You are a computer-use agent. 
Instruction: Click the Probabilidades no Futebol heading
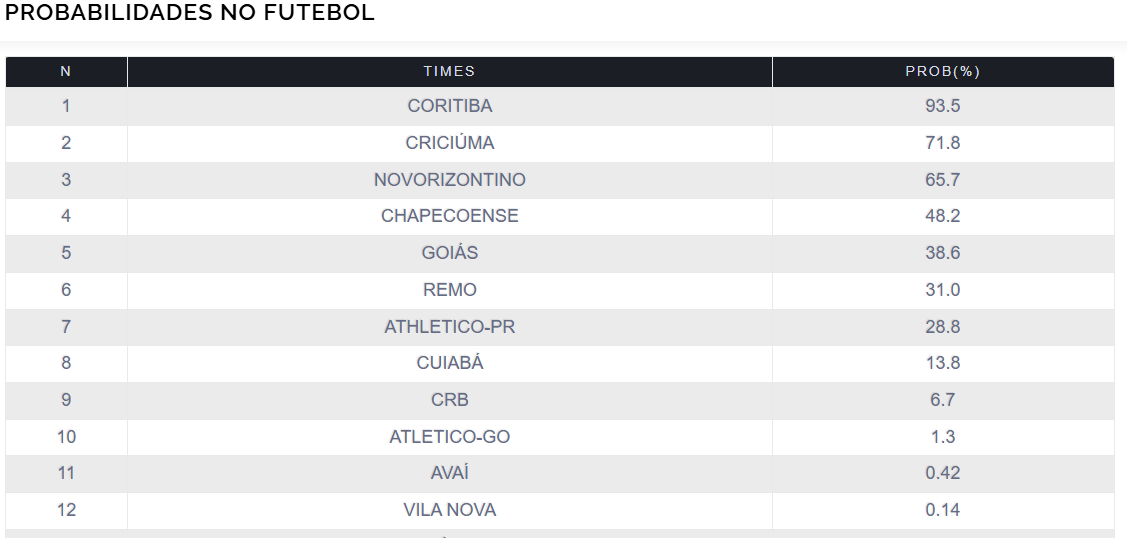(x=190, y=13)
